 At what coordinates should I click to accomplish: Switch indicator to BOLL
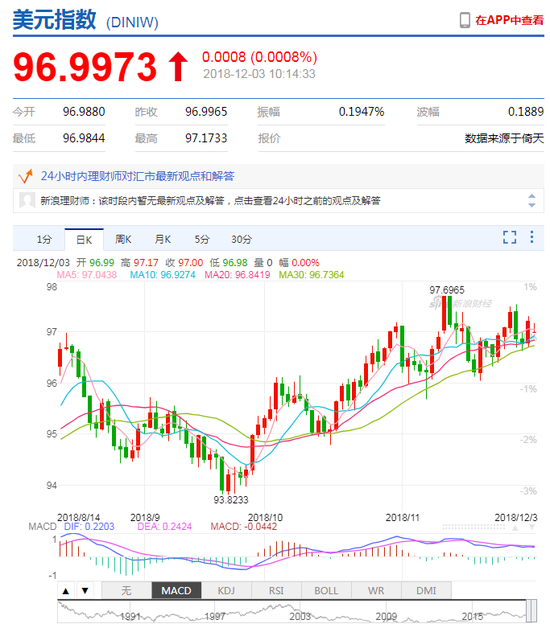click(x=326, y=590)
